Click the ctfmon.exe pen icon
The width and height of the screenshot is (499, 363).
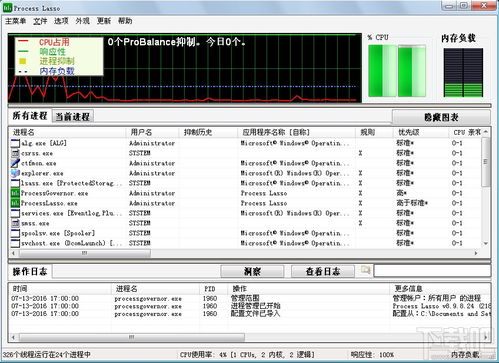(x=15, y=163)
